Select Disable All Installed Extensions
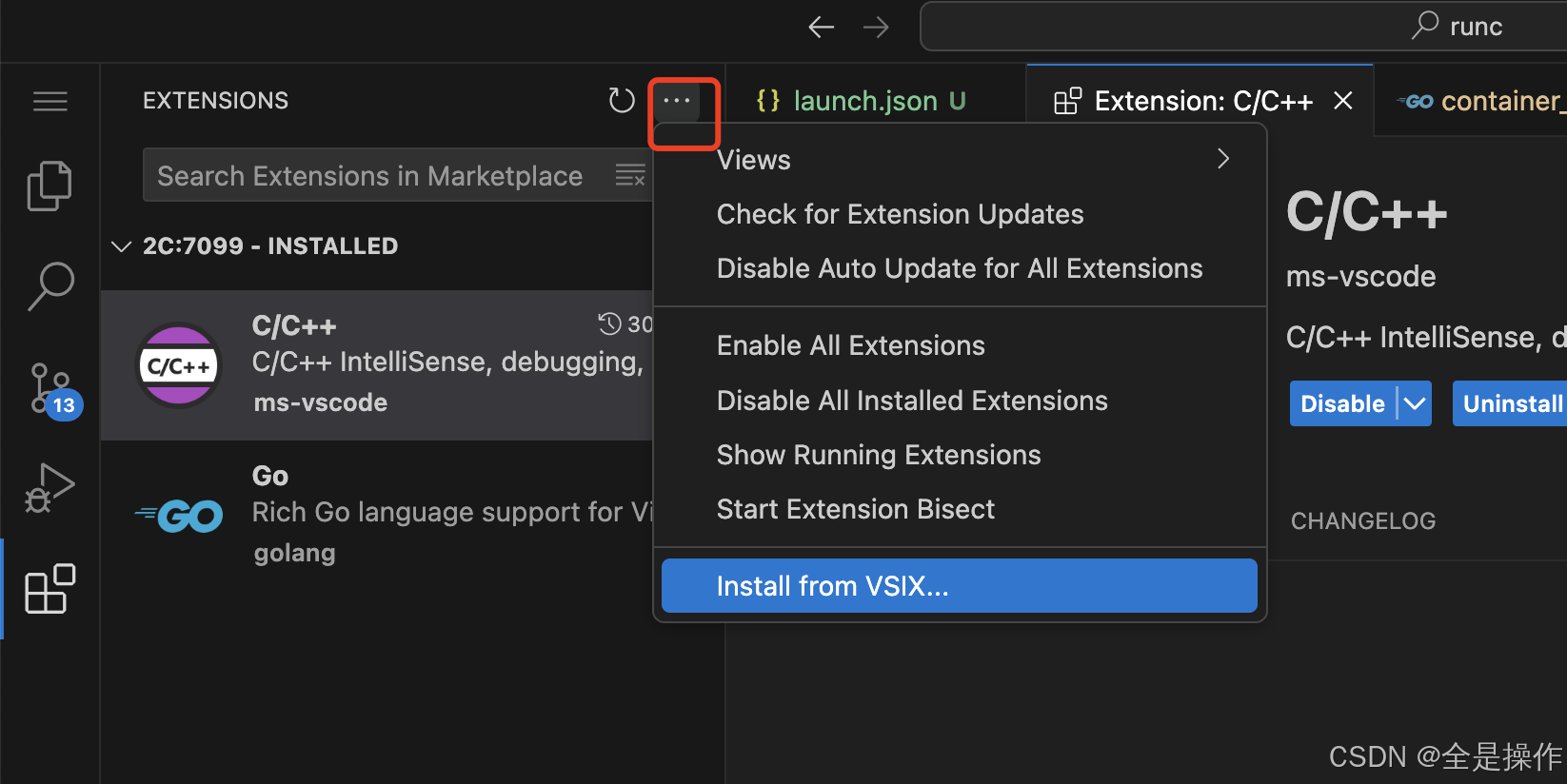Screen dimensions: 1567x784 [x=960, y=401]
